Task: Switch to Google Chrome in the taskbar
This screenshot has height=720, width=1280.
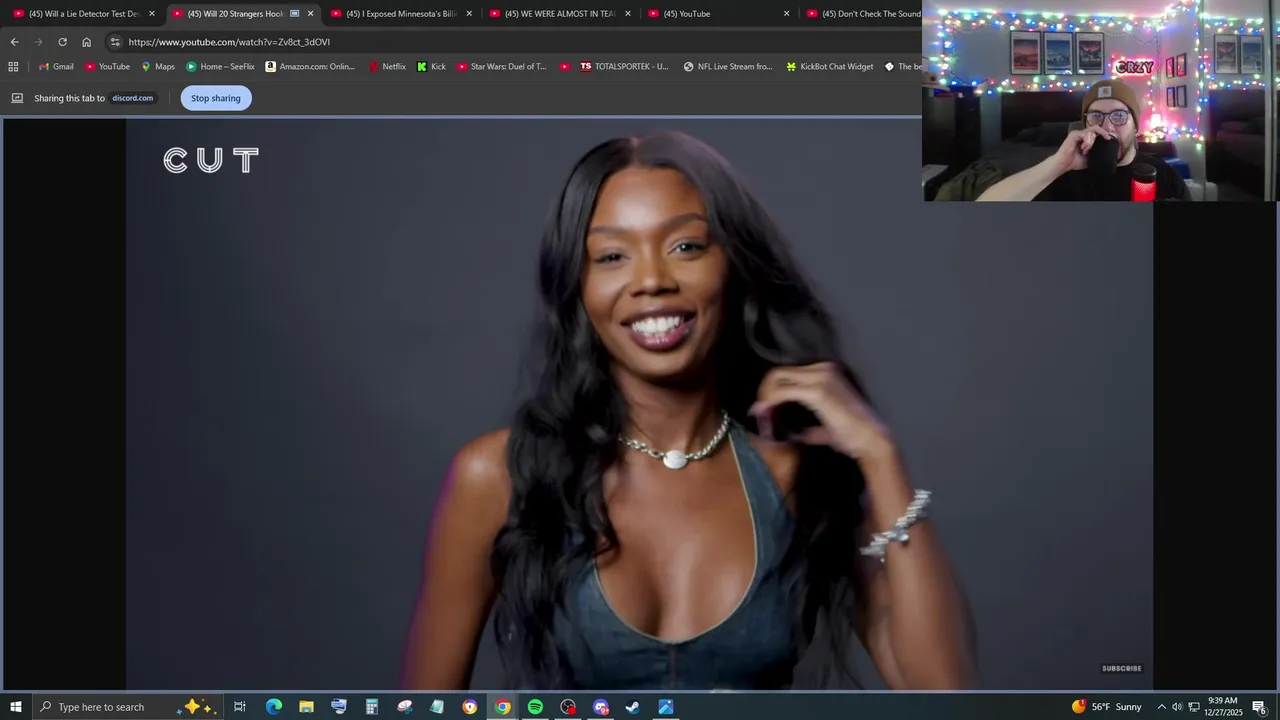Action: click(x=503, y=707)
